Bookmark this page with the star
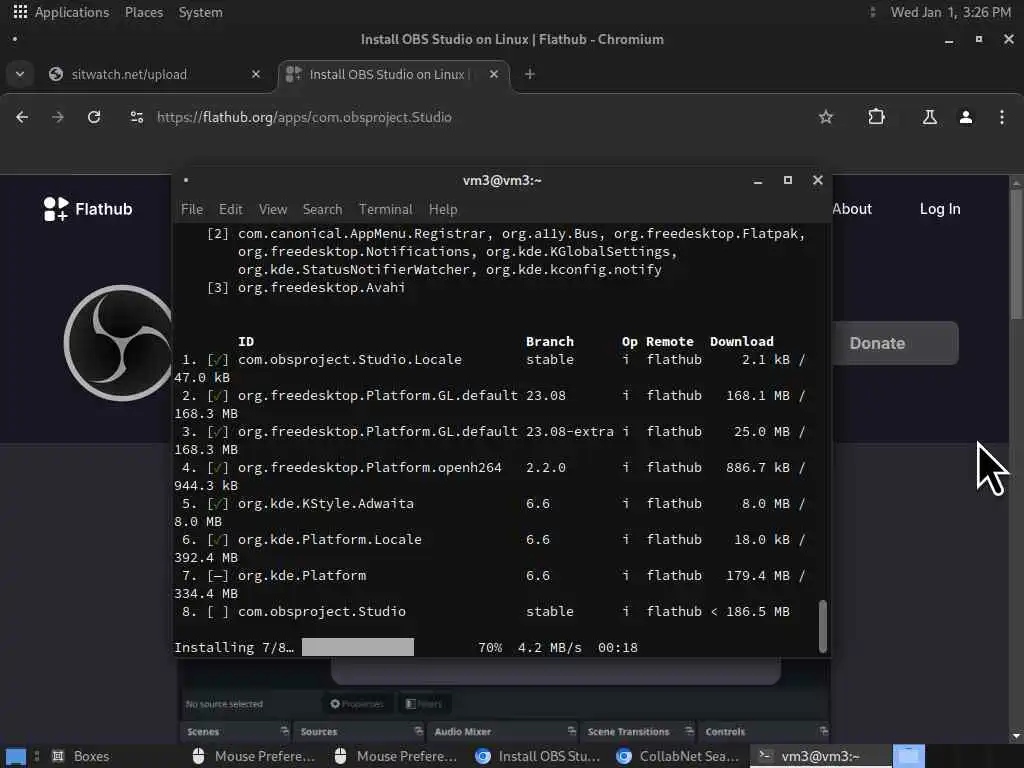The height and width of the screenshot is (768, 1024). (826, 117)
